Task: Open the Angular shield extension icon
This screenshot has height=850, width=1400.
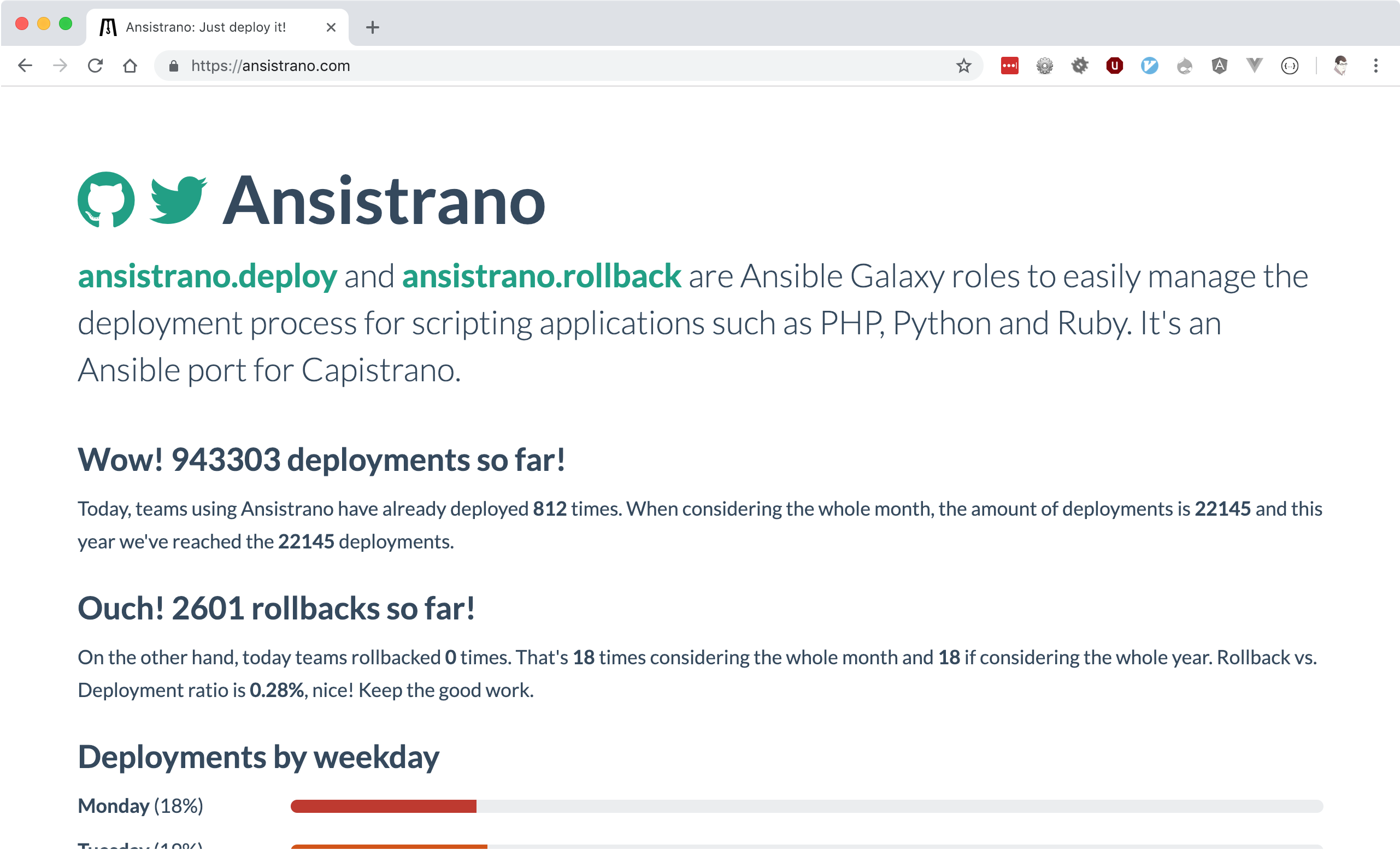Action: coord(1219,66)
